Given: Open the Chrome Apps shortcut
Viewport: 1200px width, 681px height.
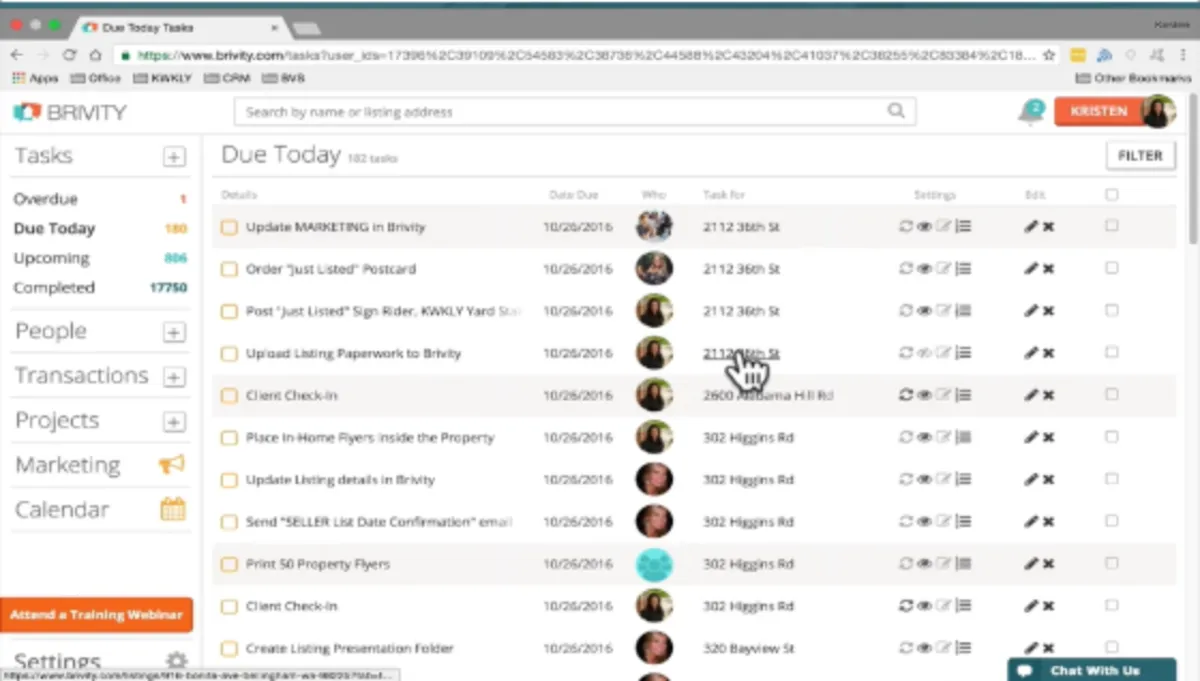Looking at the screenshot, I should [35, 78].
